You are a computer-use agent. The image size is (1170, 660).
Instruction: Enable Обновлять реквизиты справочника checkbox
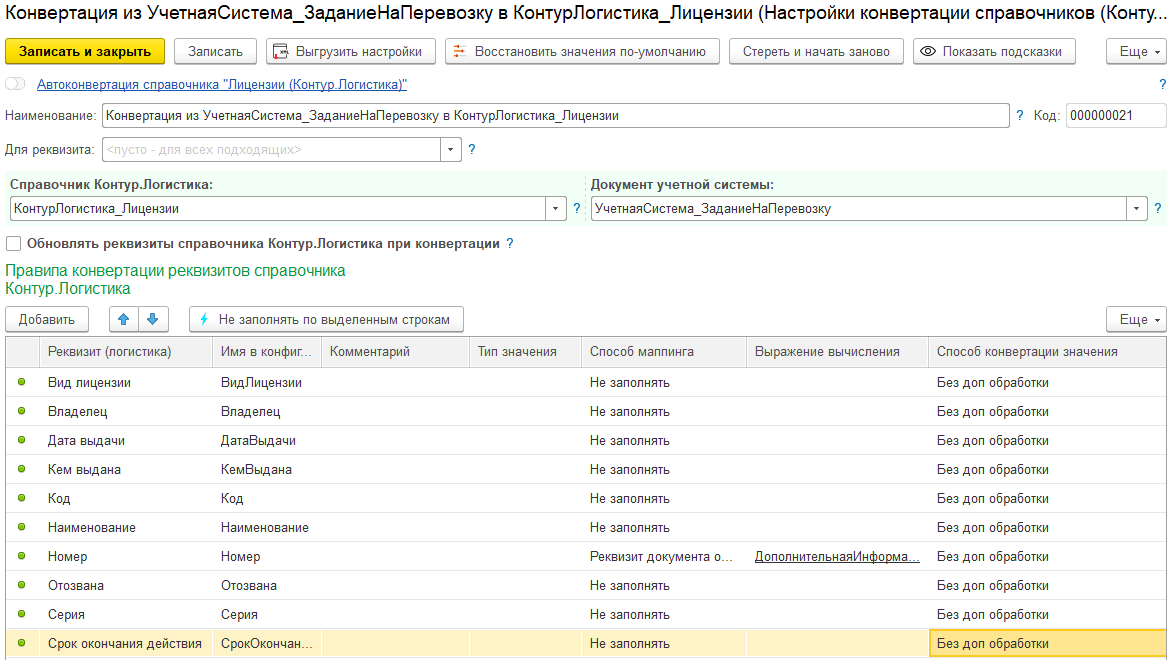(13, 243)
